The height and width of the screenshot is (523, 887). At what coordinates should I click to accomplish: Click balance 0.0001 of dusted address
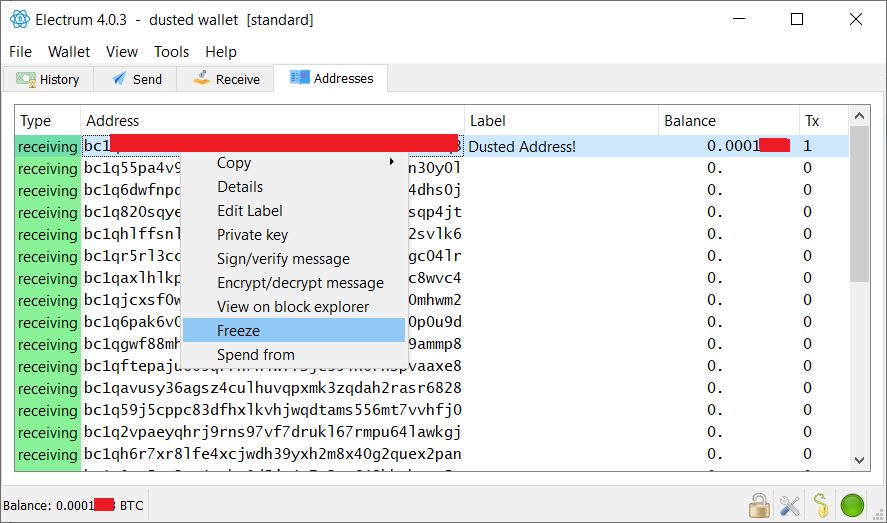click(729, 146)
